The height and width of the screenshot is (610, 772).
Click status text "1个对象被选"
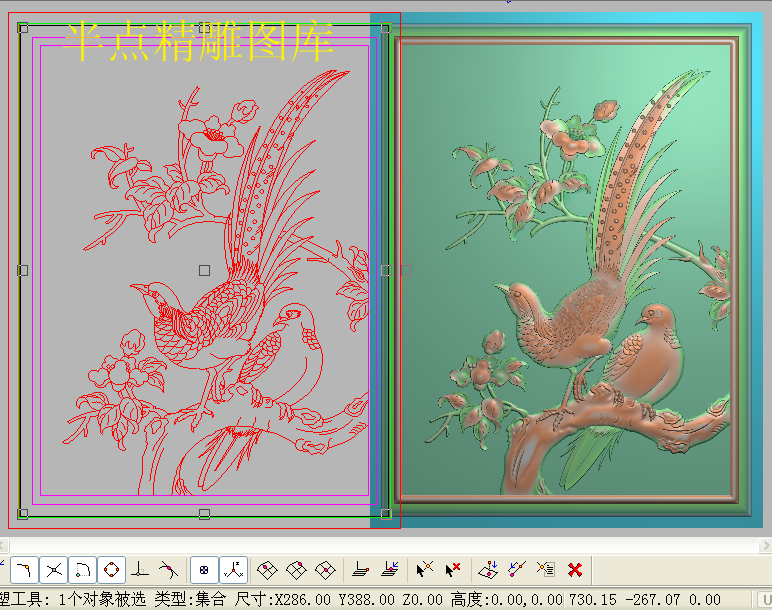[102, 599]
